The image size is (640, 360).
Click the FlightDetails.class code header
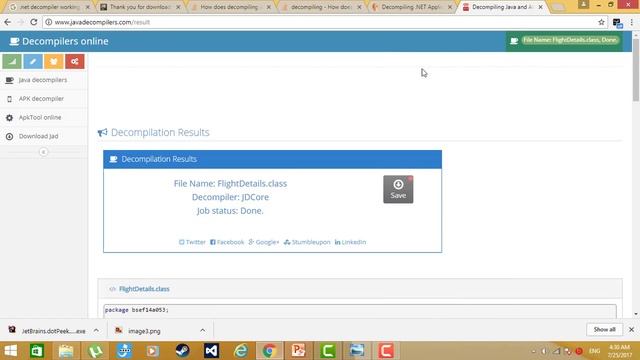[x=144, y=289]
